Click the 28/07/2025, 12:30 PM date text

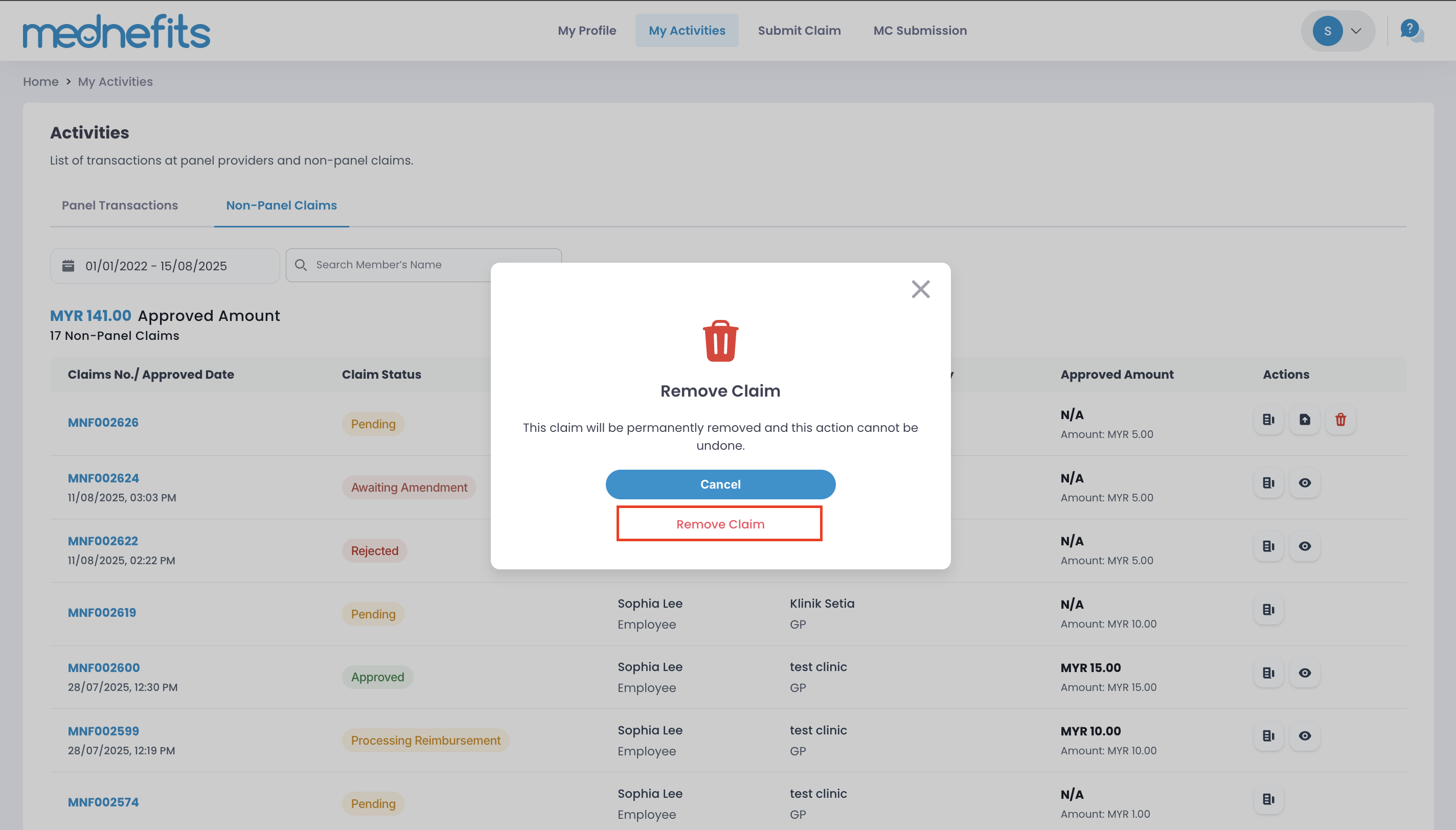pyautogui.click(x=123, y=687)
